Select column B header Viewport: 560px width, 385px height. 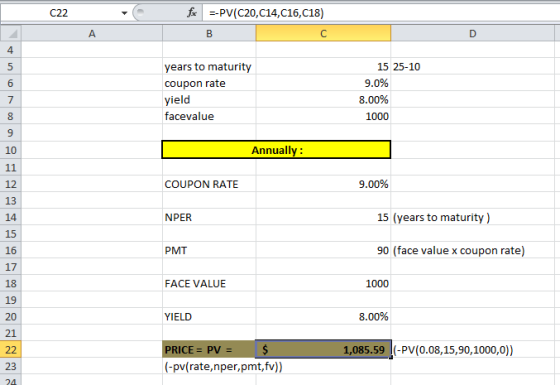coord(209,33)
